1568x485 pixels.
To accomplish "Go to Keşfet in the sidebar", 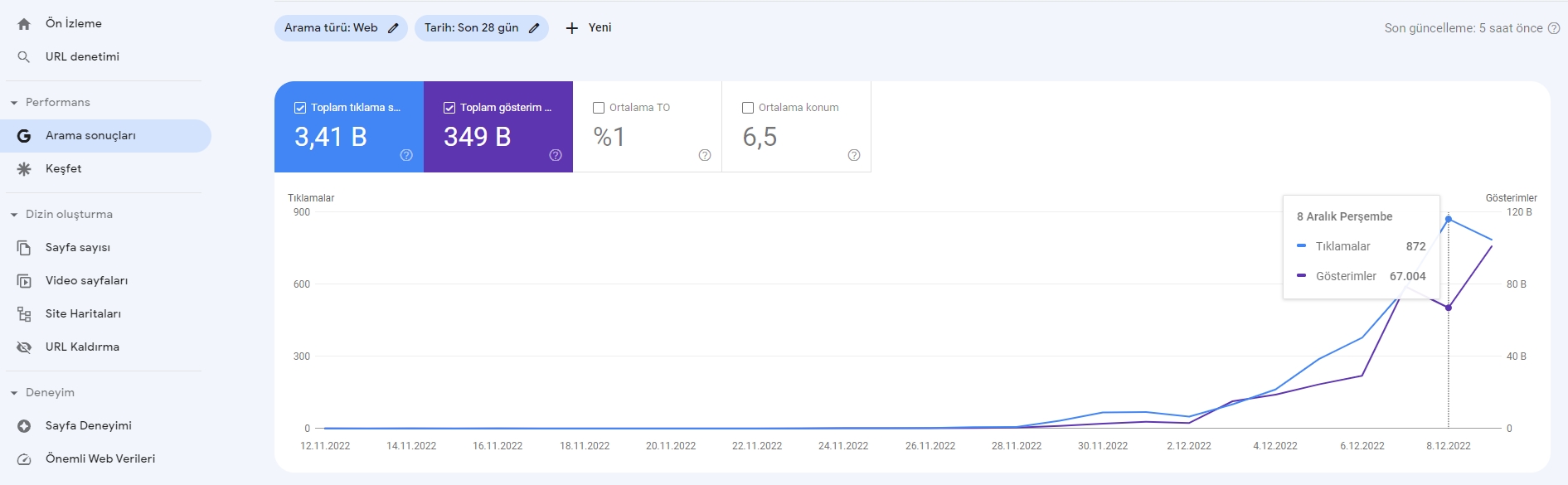I will 105,169.
